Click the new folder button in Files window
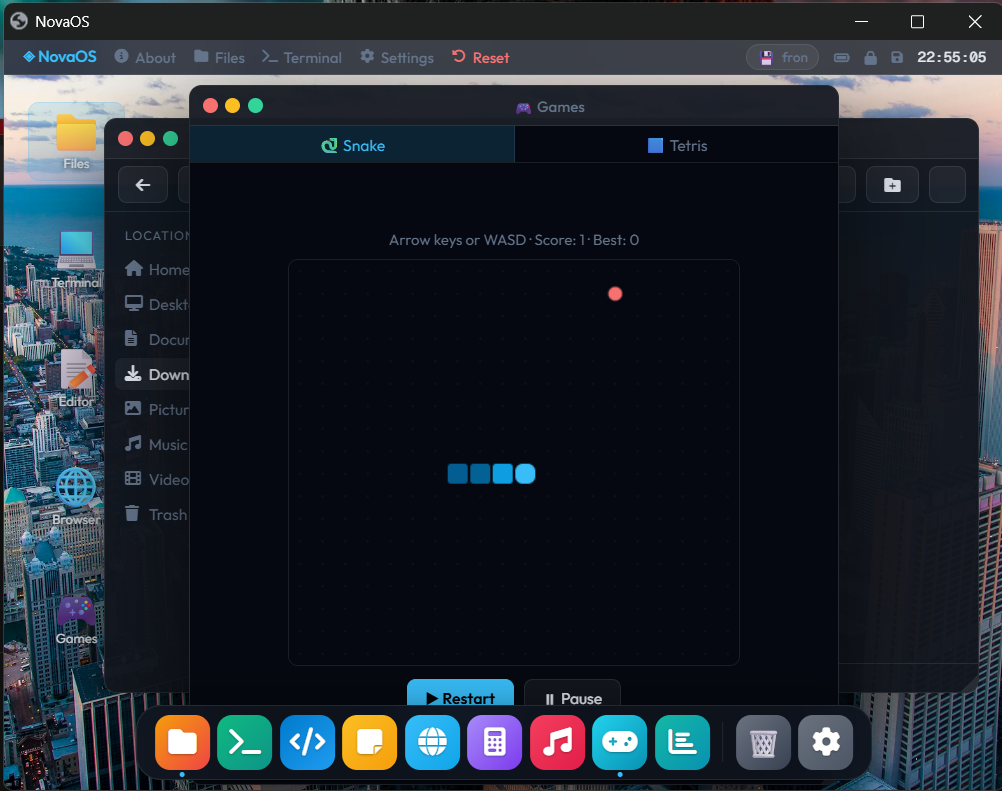Viewport: 1002px width, 791px height. pyautogui.click(x=892, y=185)
